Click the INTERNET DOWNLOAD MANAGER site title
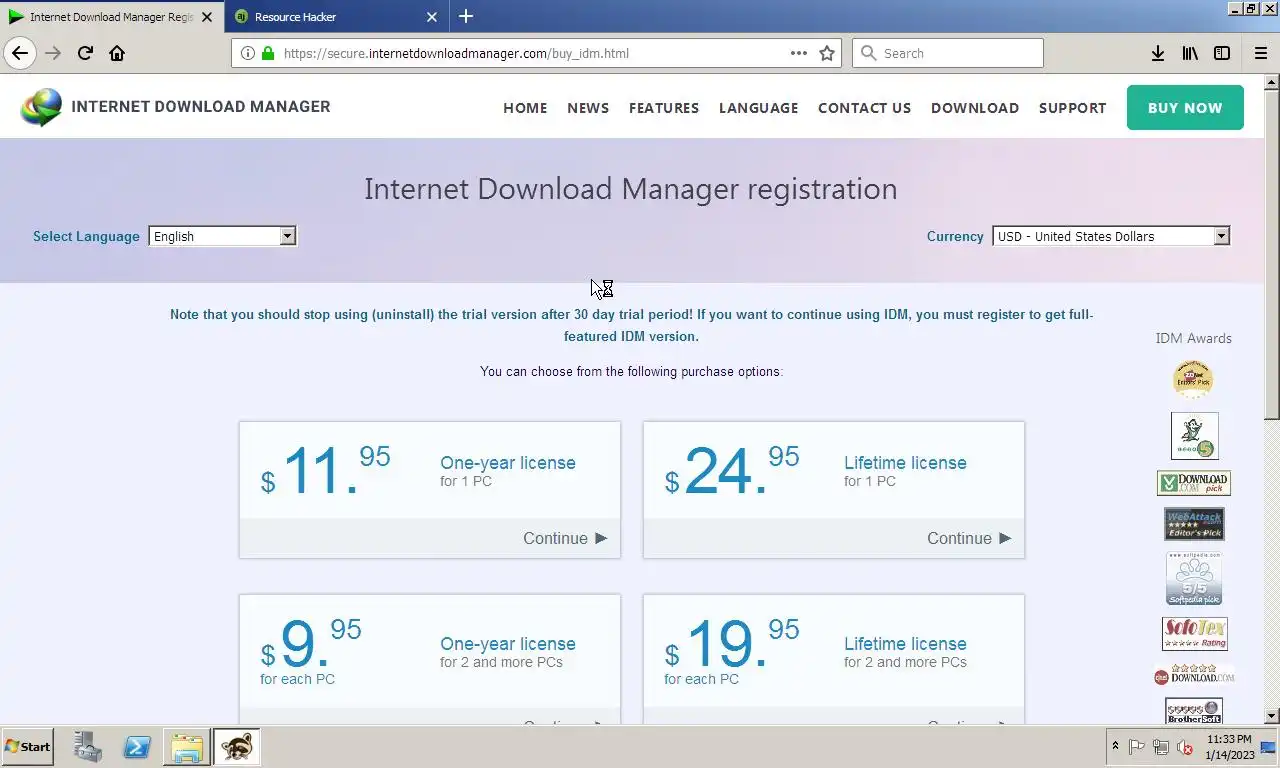Image resolution: width=1280 pixels, height=768 pixels. tap(201, 107)
